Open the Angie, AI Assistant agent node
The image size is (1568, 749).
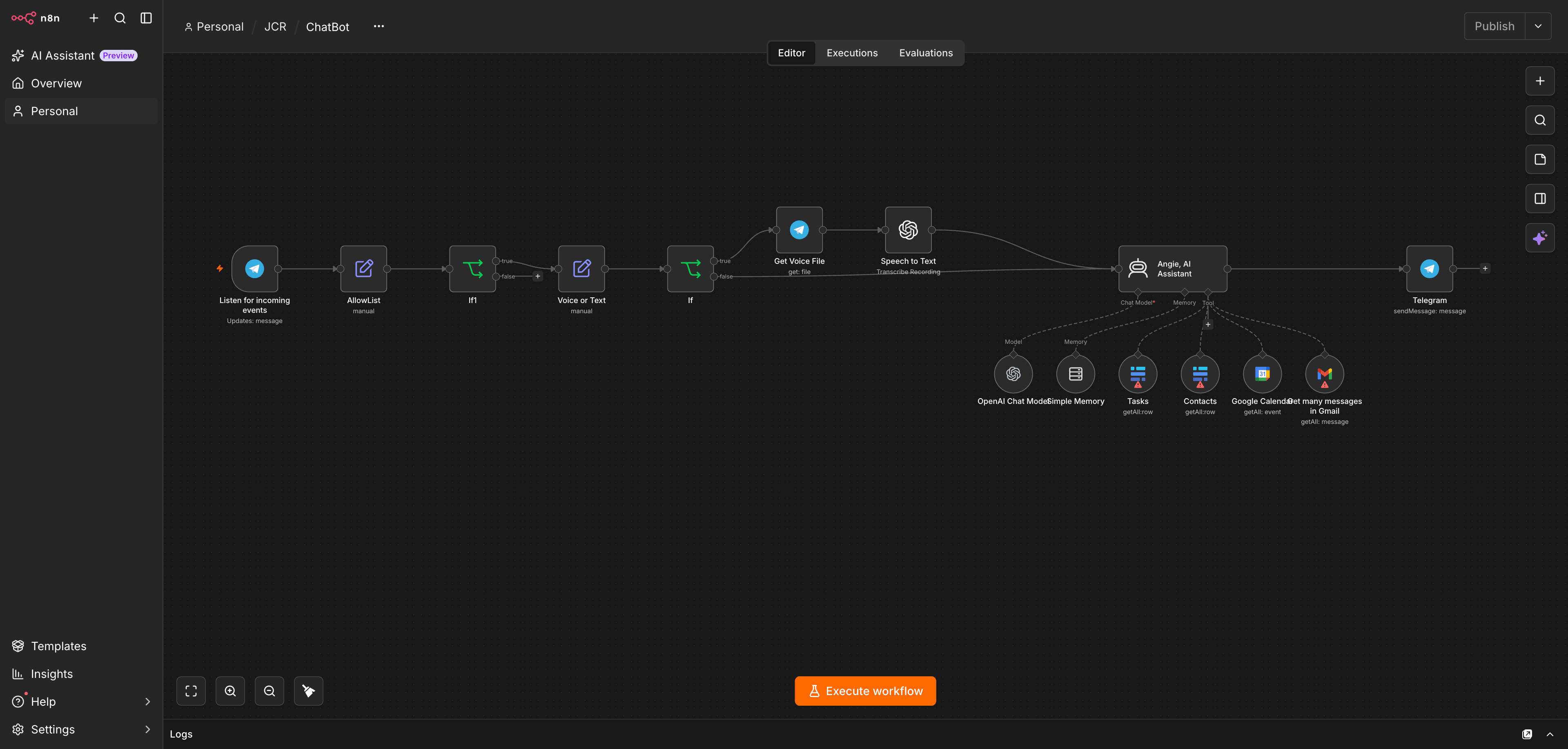[x=1172, y=269]
